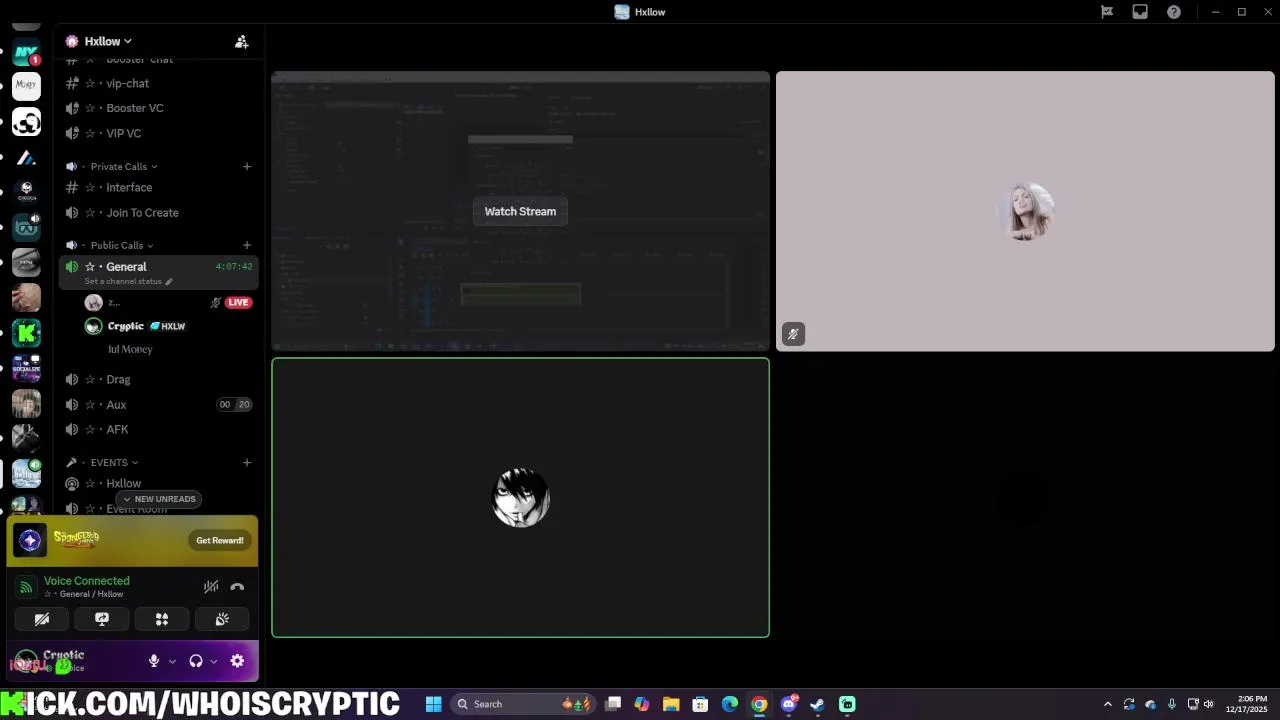Click the General channel timer 4:07:42

234,267
